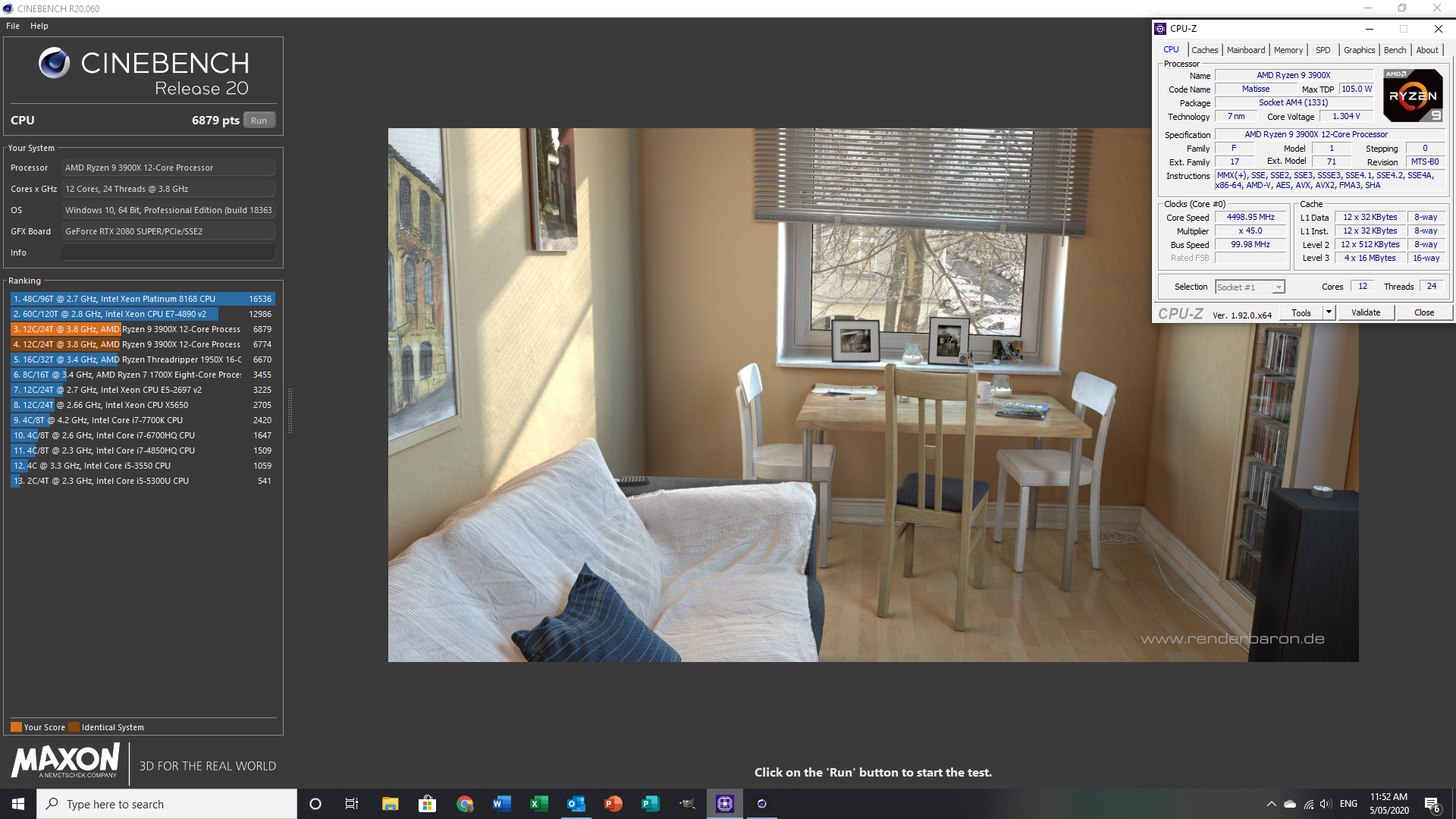Click the Processor name field in Cinebench
This screenshot has width=1456, height=819.
(168, 168)
